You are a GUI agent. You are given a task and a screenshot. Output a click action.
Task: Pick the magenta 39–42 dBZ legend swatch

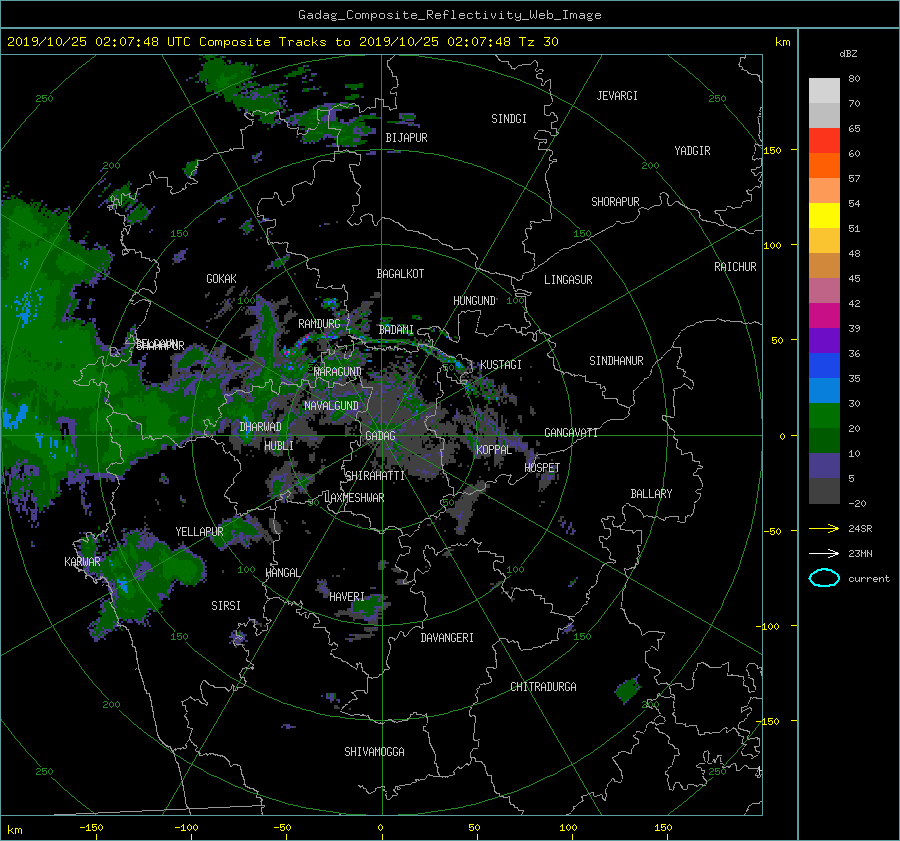[824, 316]
